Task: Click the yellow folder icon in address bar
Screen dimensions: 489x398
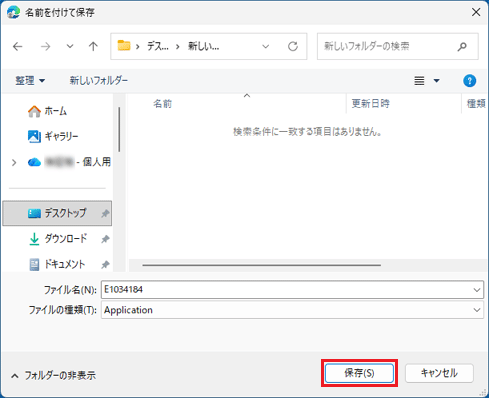Action: point(124,46)
